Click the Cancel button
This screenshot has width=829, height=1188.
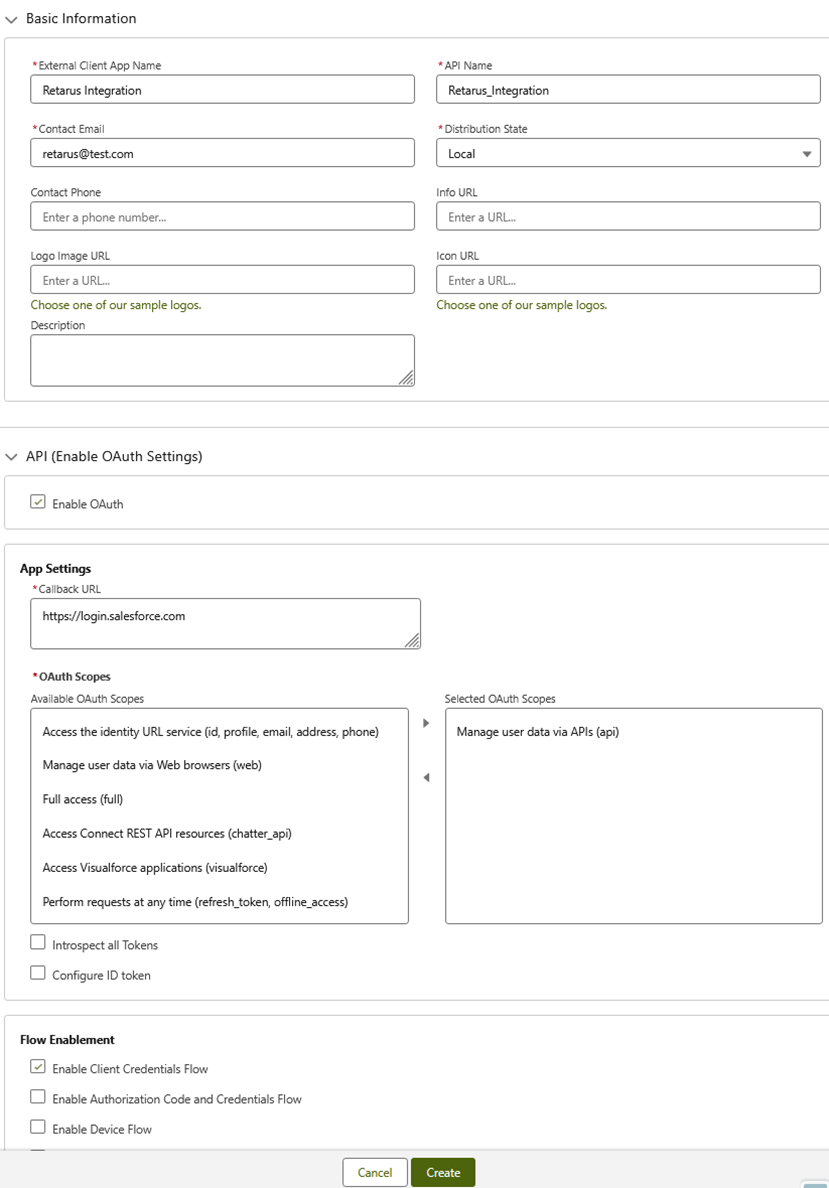point(375,1172)
